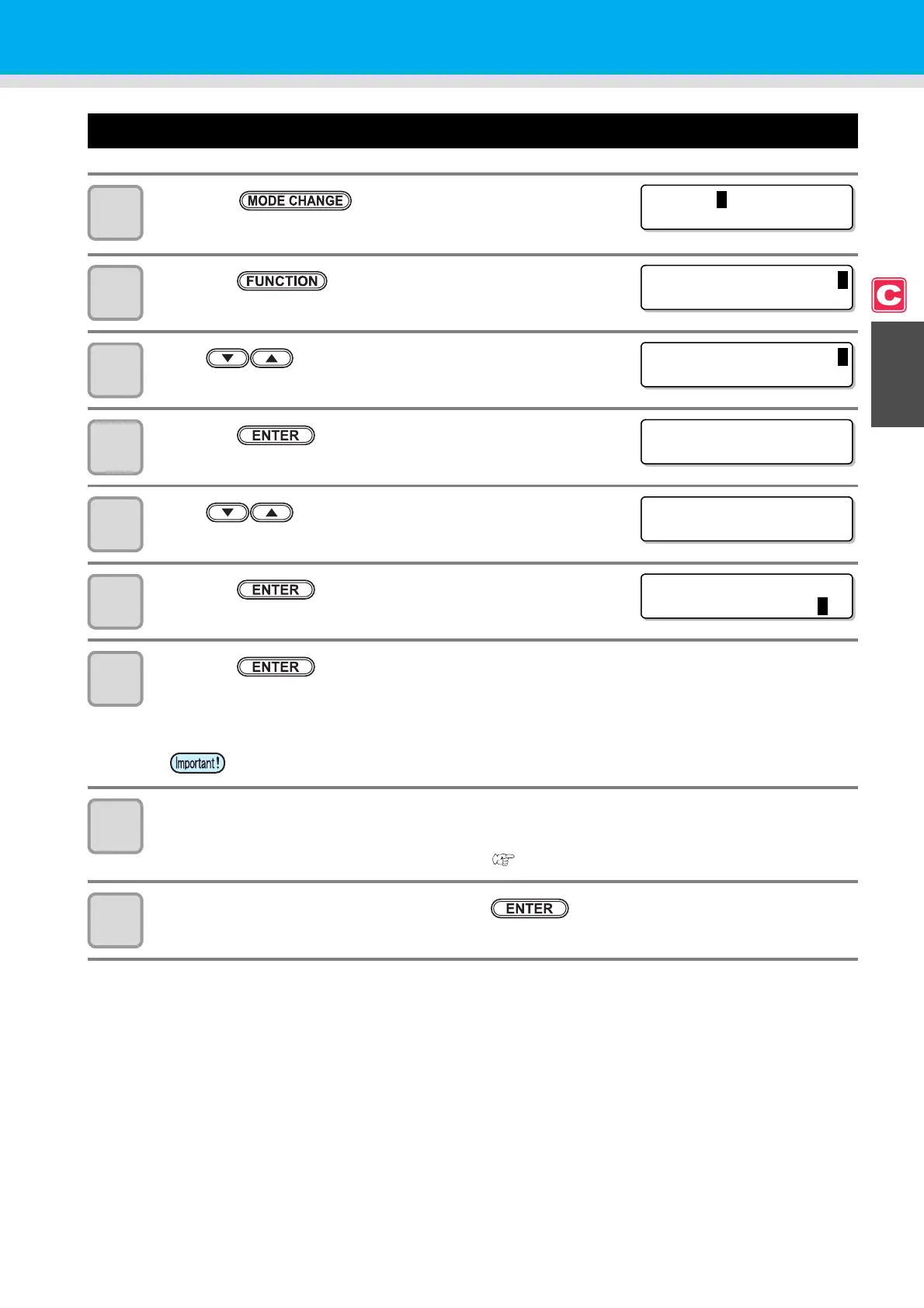Click the red C icon on the right edge
924x1308 pixels.
pos(889,295)
